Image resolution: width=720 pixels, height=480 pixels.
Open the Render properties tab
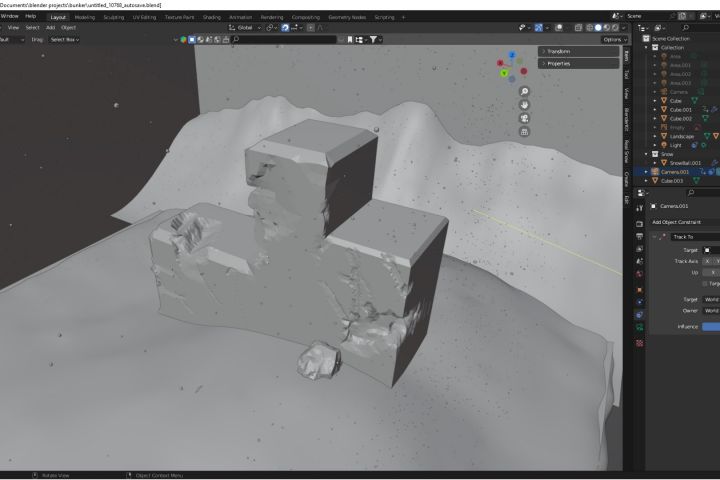tap(640, 224)
